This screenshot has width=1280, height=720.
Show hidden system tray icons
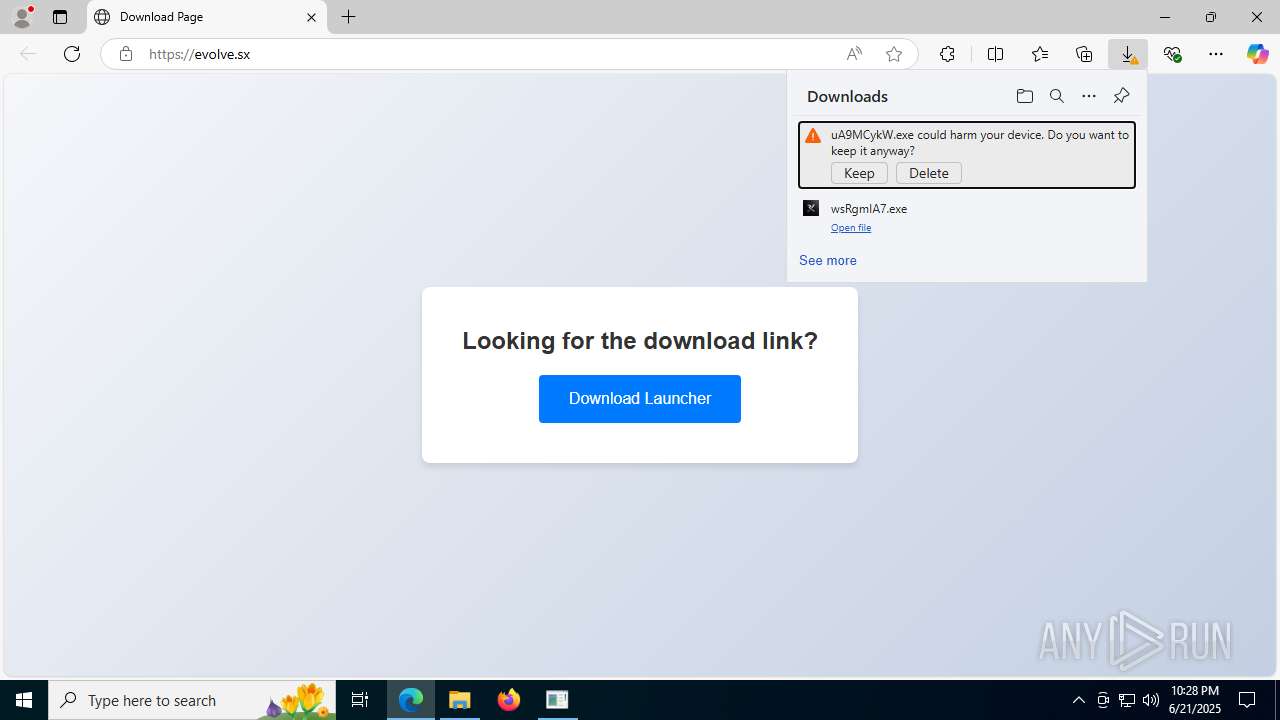point(1079,700)
